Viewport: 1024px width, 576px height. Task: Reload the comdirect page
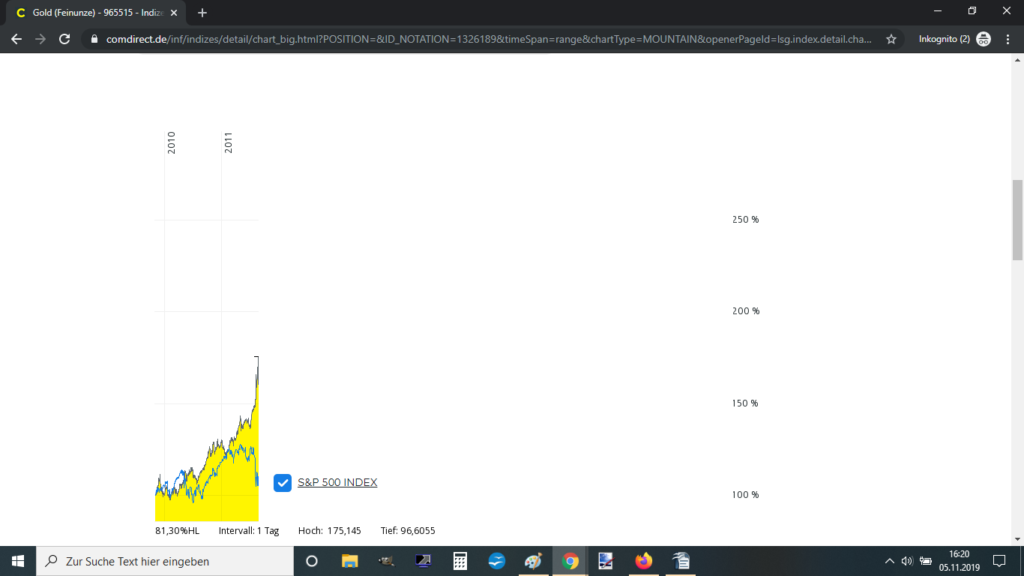64,39
